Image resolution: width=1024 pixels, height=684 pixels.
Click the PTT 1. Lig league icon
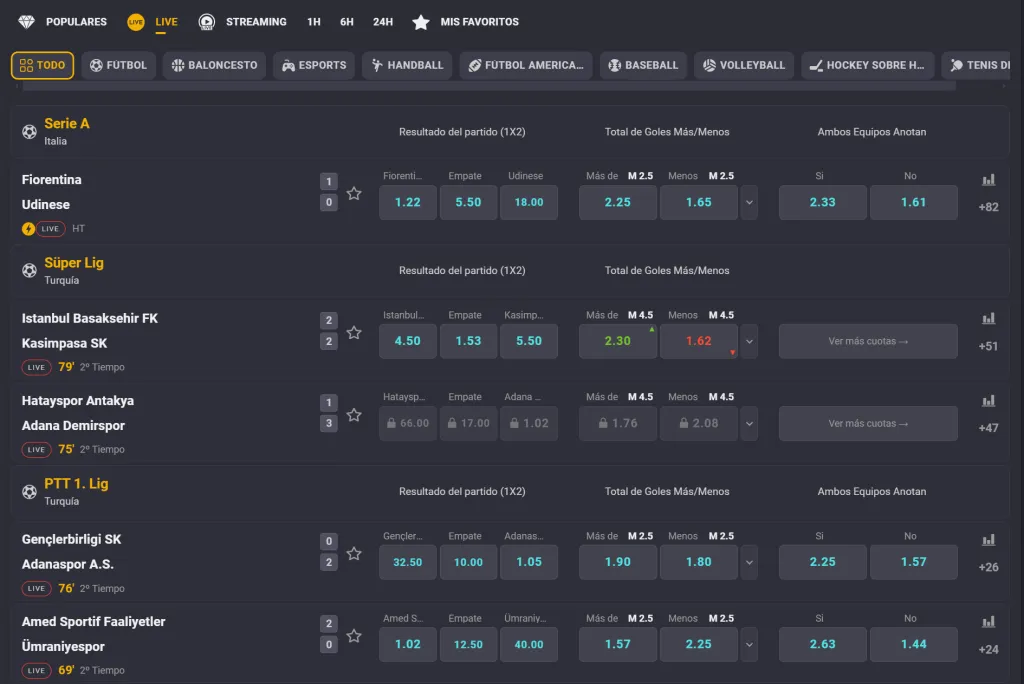(x=28, y=490)
